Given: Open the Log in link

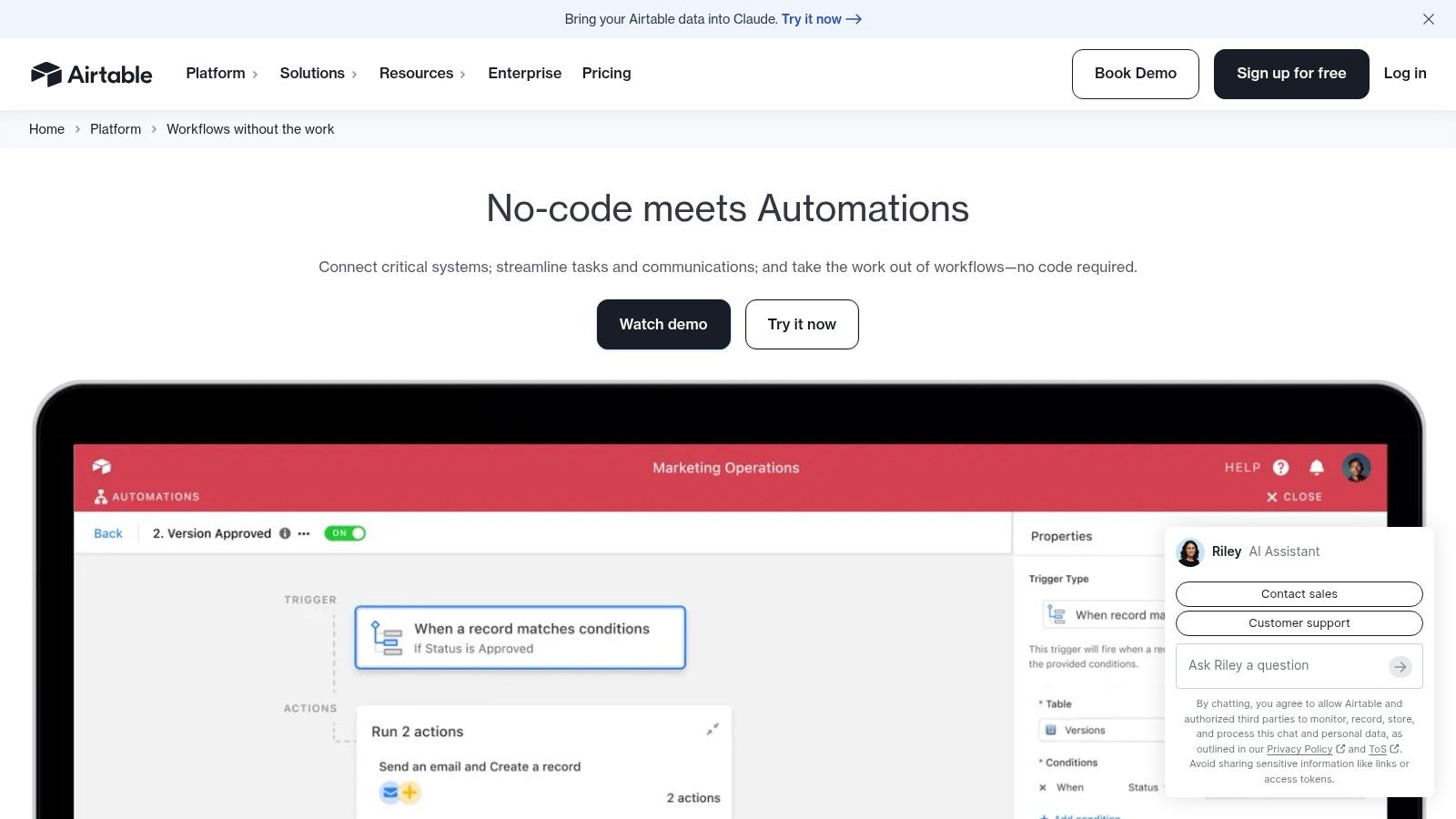Looking at the screenshot, I should pyautogui.click(x=1404, y=73).
